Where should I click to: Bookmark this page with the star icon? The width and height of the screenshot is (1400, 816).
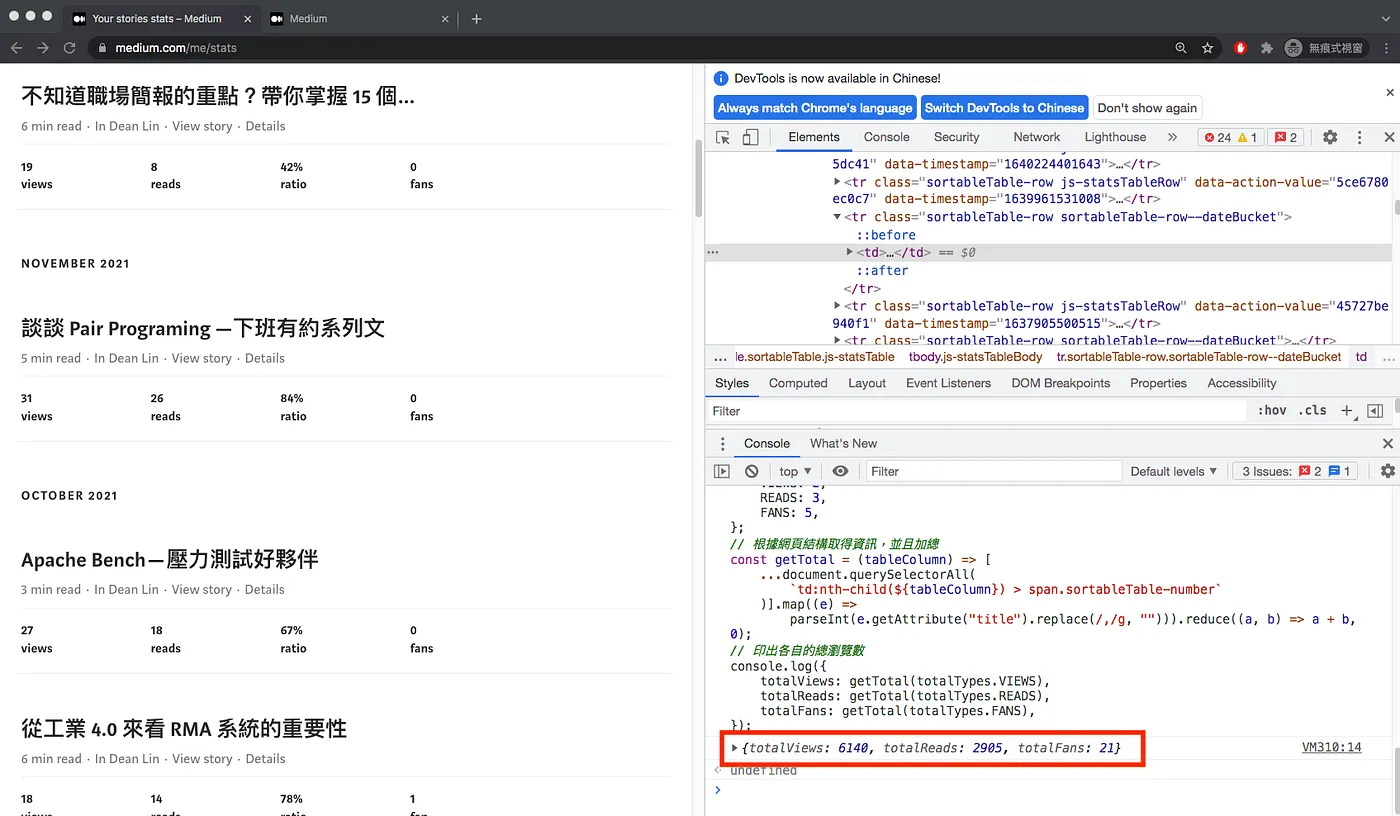click(1207, 47)
